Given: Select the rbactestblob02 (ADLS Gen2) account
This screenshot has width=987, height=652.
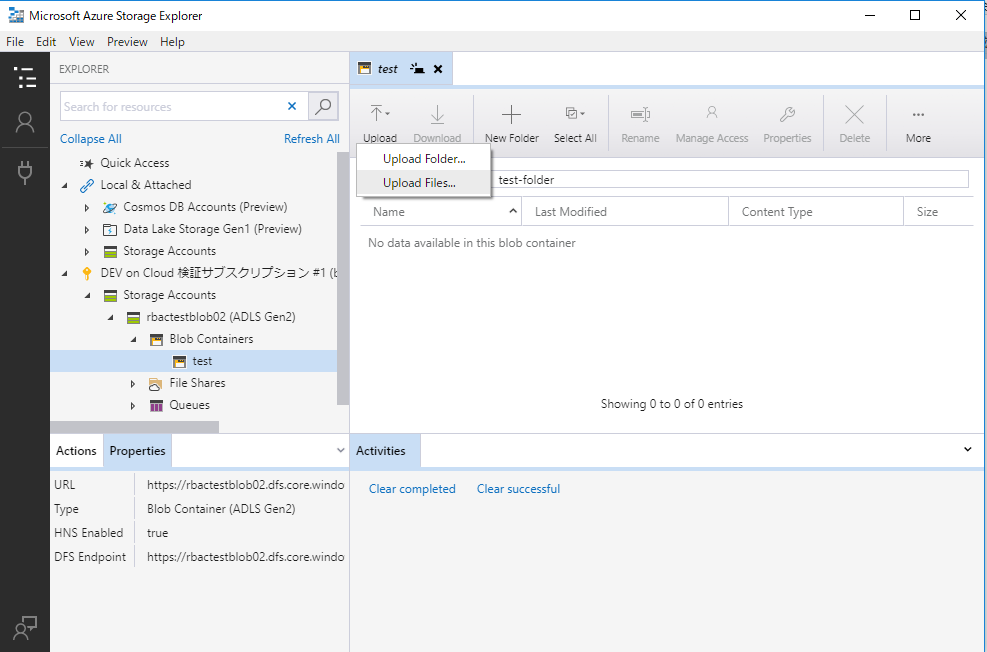Looking at the screenshot, I should coord(221,317).
